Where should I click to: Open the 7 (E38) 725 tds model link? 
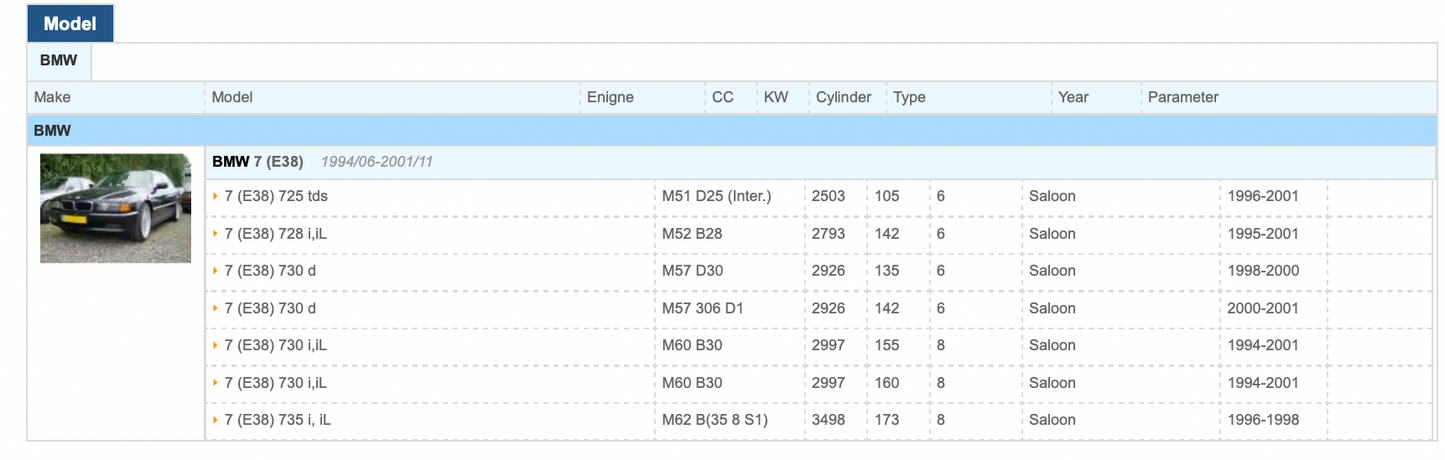coord(276,197)
